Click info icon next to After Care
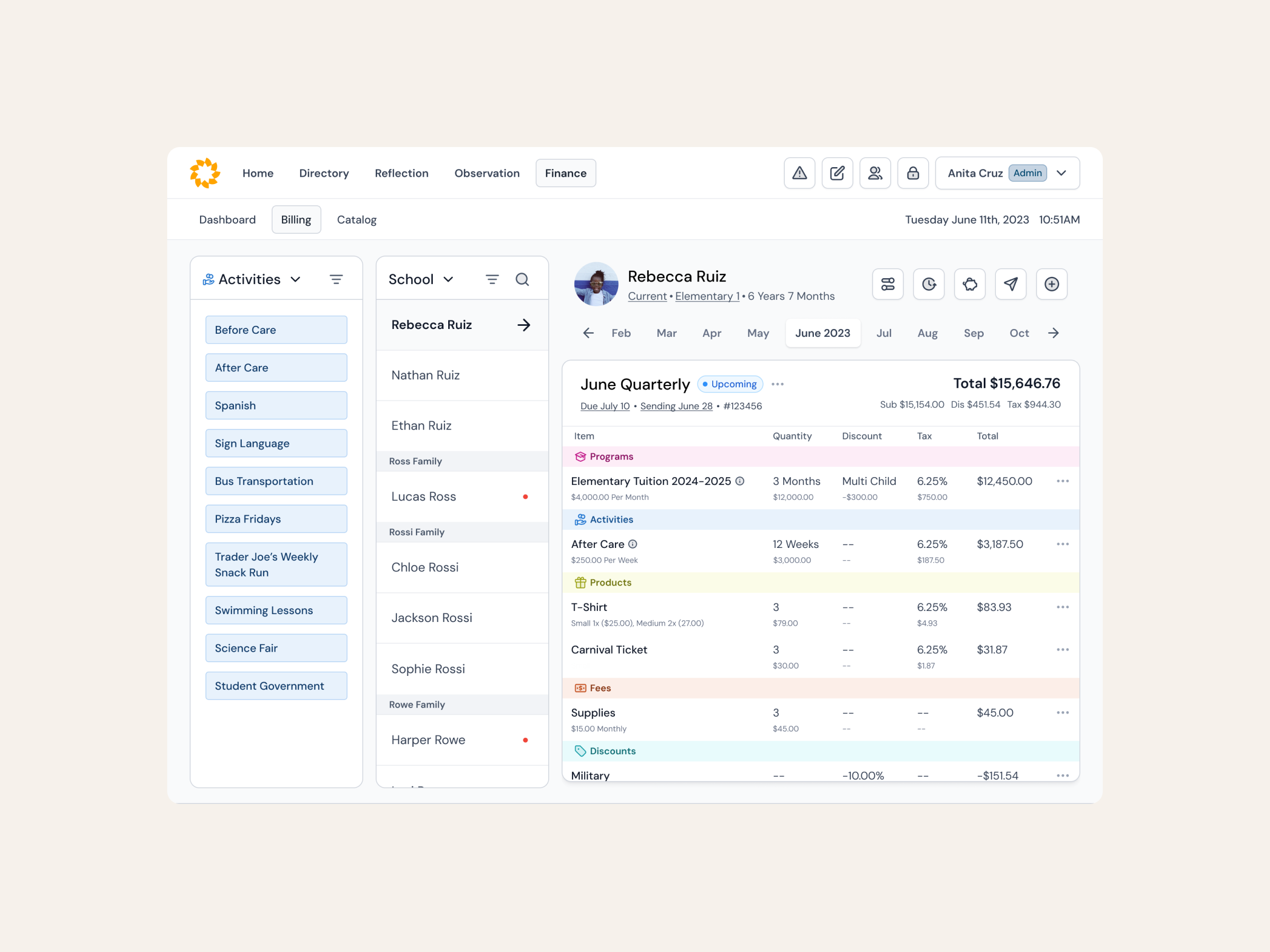The width and height of the screenshot is (1270, 952). coord(633,544)
